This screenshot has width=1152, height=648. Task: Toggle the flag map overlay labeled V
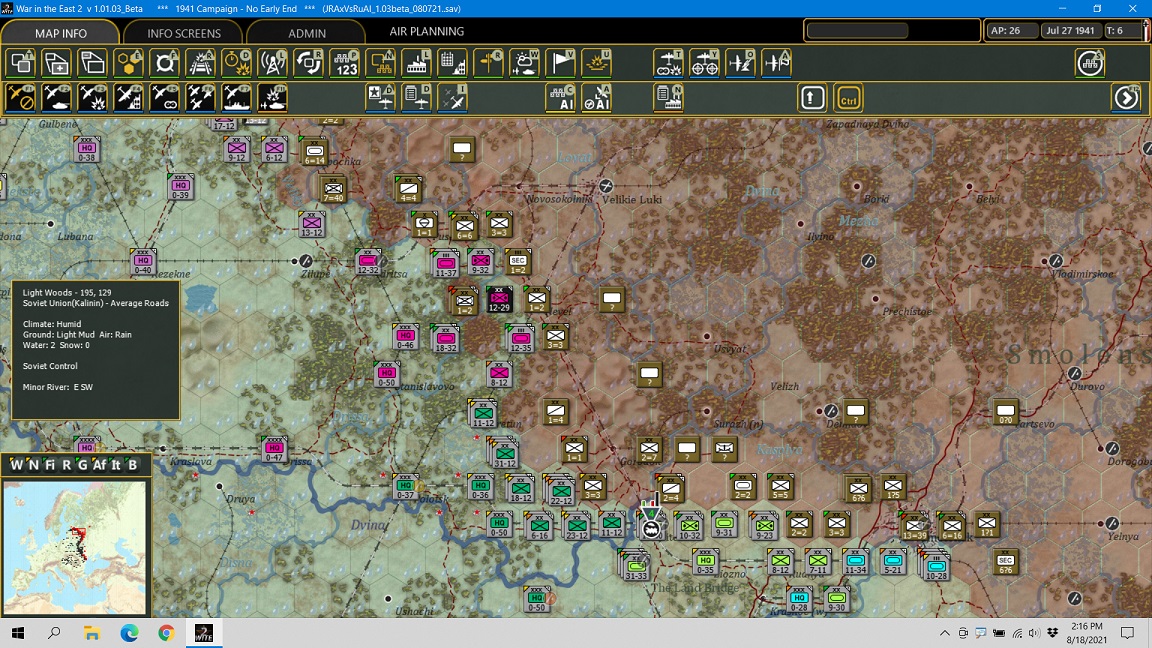point(561,63)
